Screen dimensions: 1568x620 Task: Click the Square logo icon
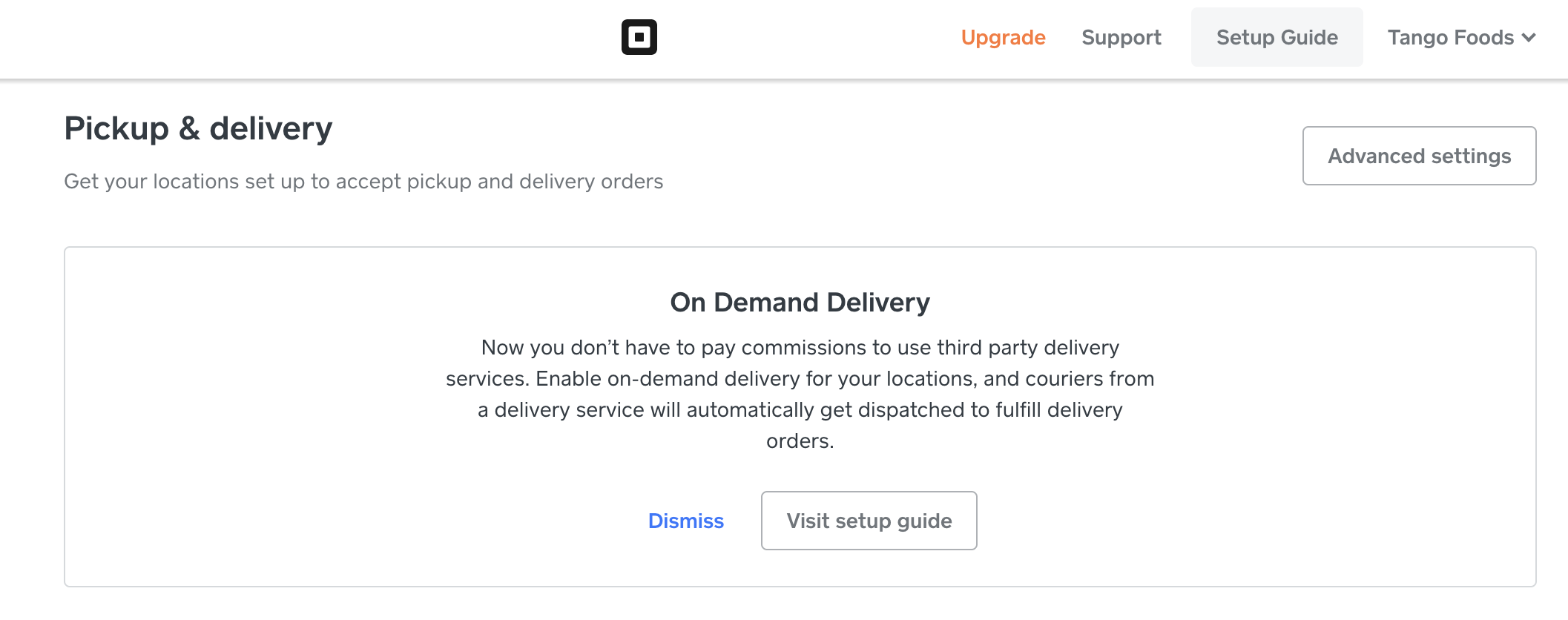639,37
